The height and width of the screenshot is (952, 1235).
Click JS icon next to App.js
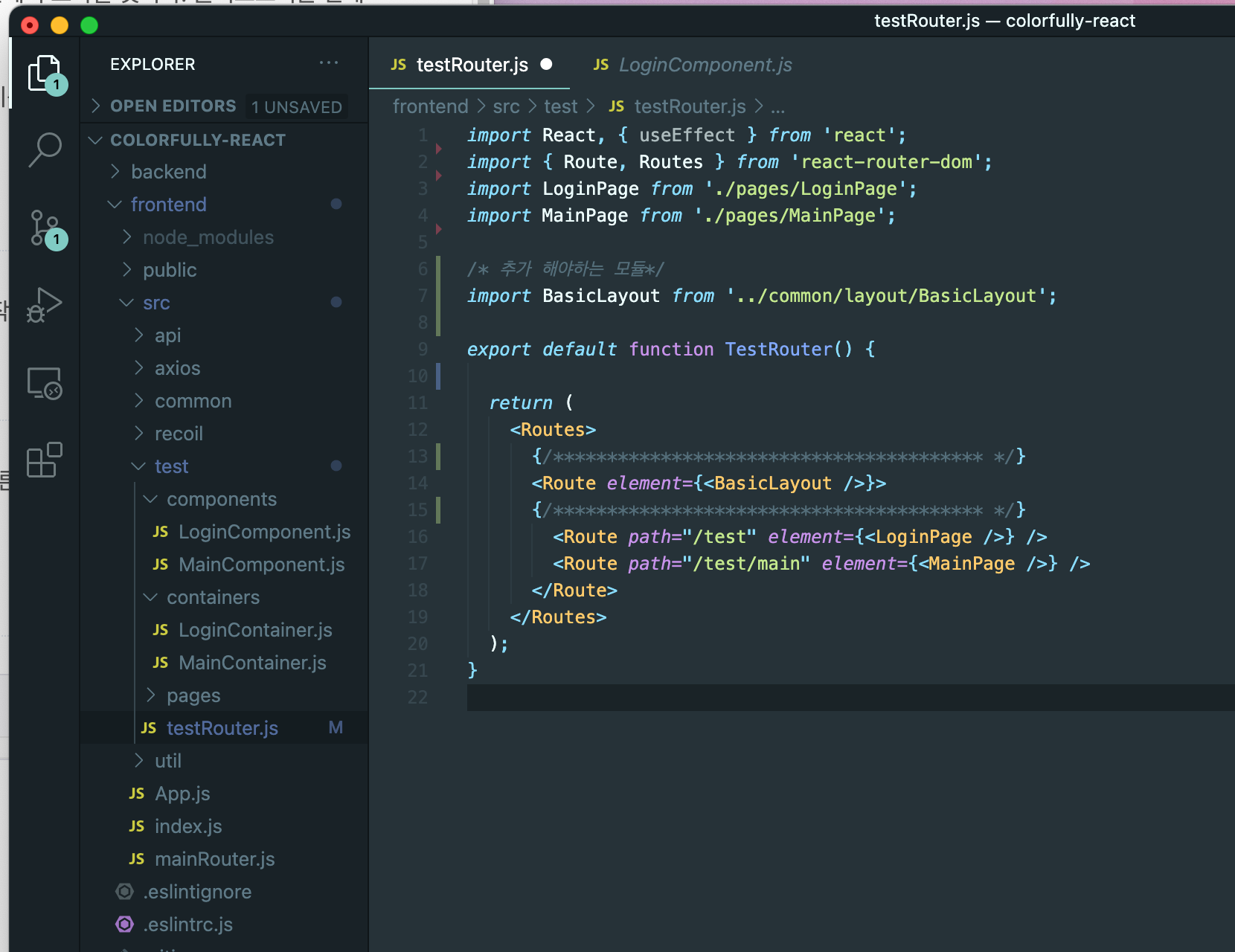(137, 794)
